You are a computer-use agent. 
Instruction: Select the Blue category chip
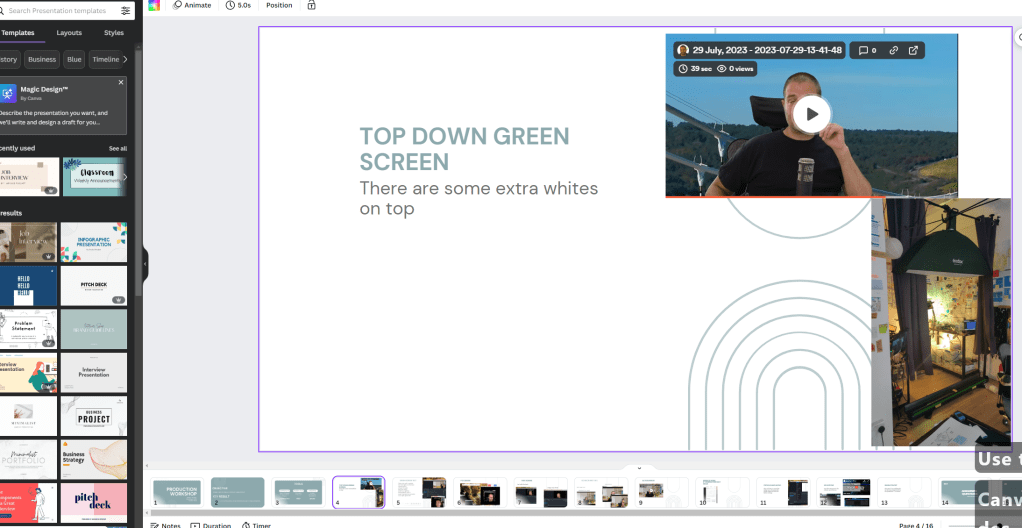pos(74,59)
